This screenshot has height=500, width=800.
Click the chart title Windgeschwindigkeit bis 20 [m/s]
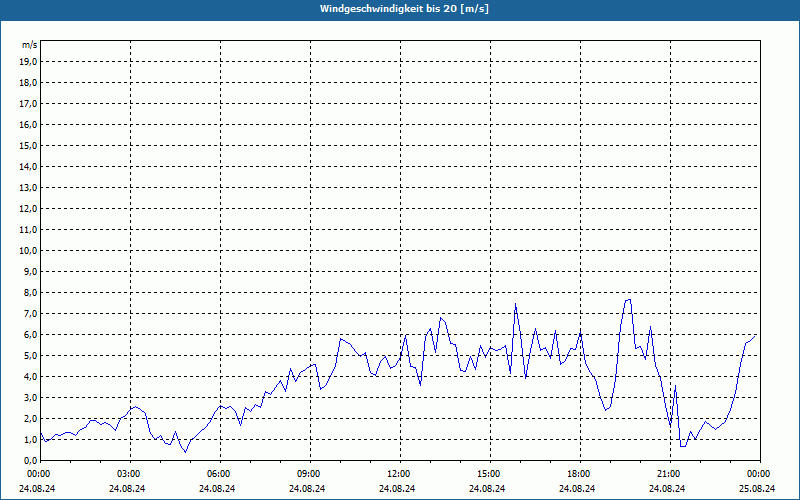pos(405,9)
